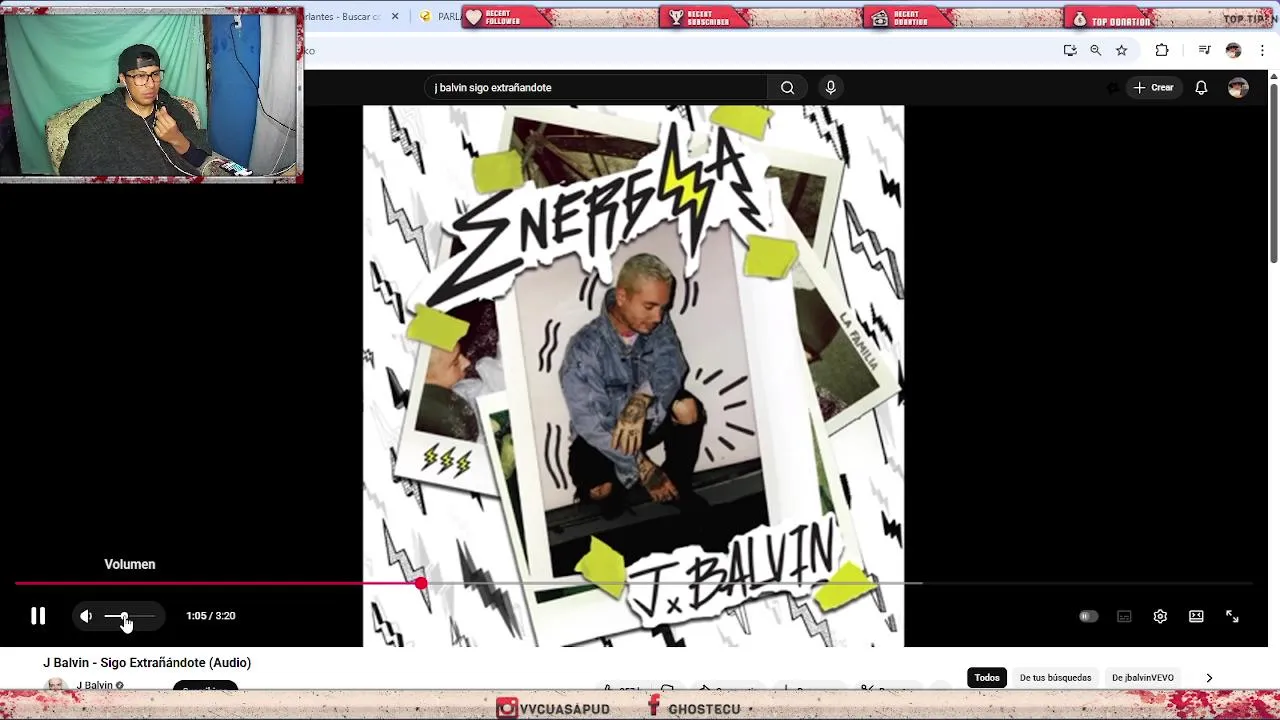Toggle the autoplay switch in player
Viewport: 1280px width, 720px height.
pos(1088,616)
